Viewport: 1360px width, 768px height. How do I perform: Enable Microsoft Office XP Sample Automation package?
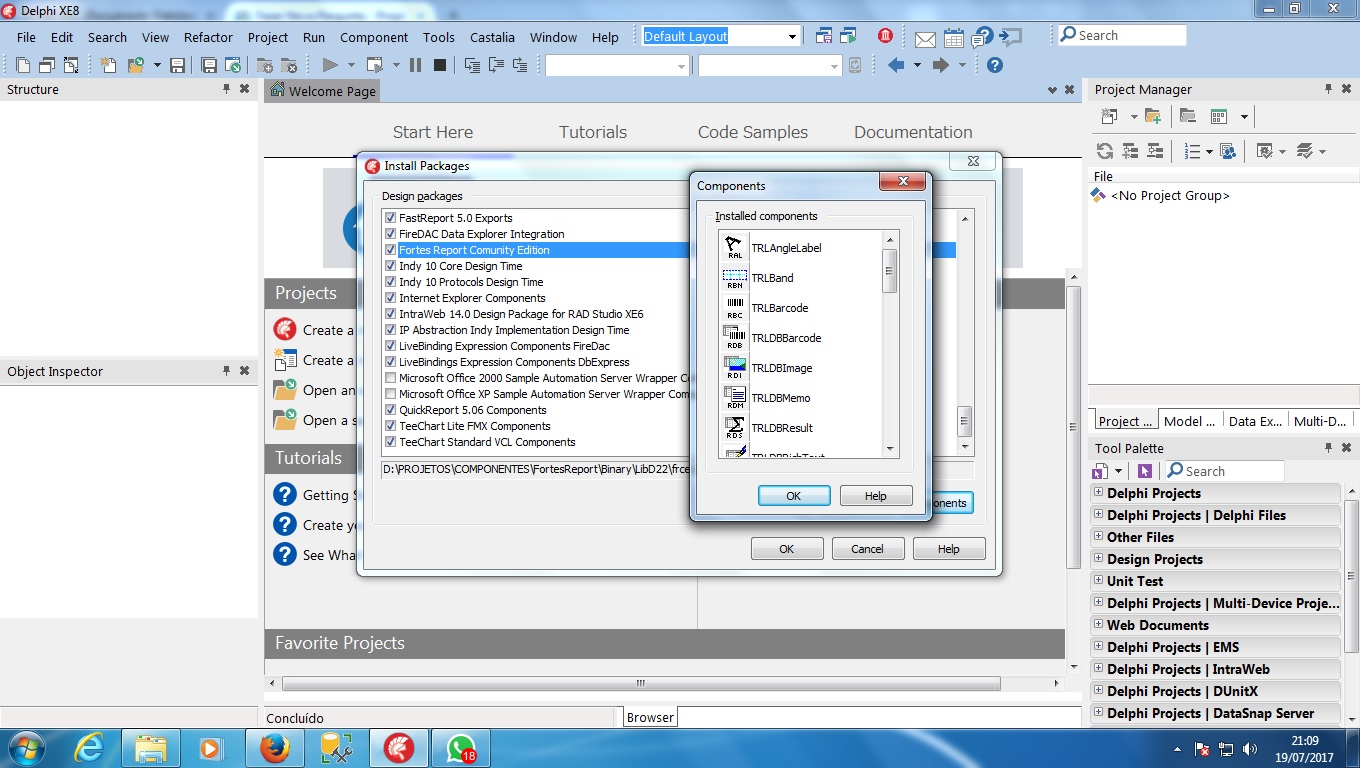pos(390,394)
